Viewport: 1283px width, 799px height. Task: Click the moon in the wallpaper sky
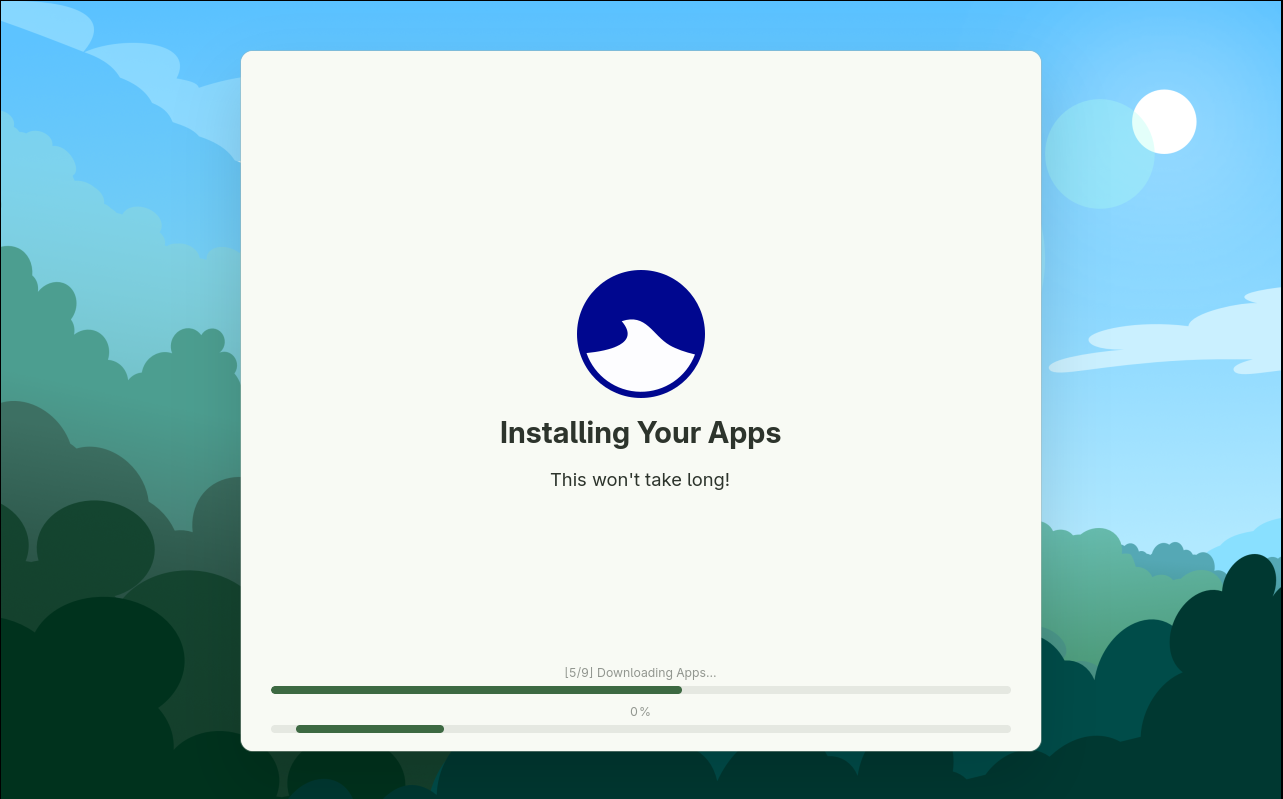(x=1164, y=121)
